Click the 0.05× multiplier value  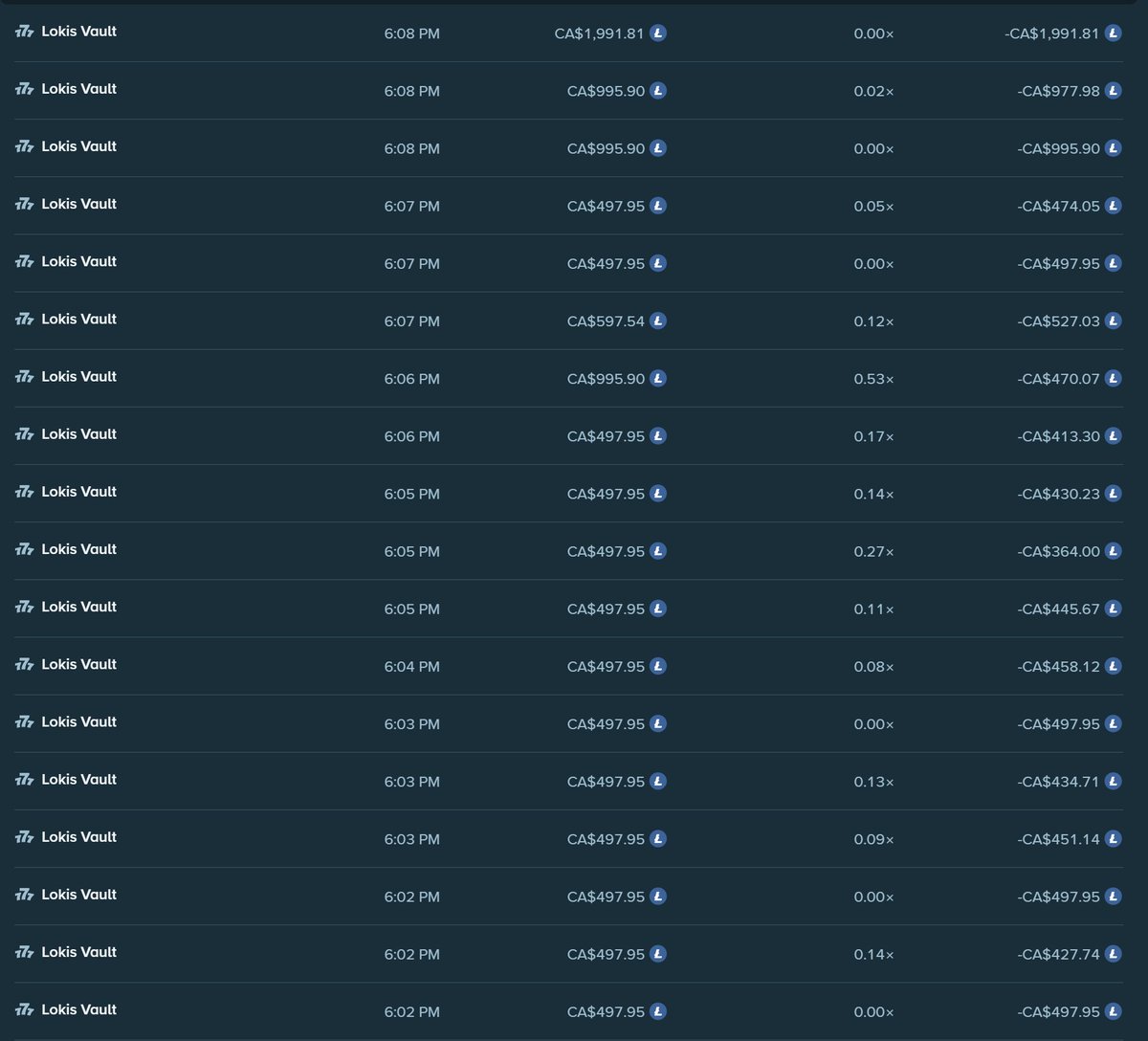pyautogui.click(x=873, y=206)
